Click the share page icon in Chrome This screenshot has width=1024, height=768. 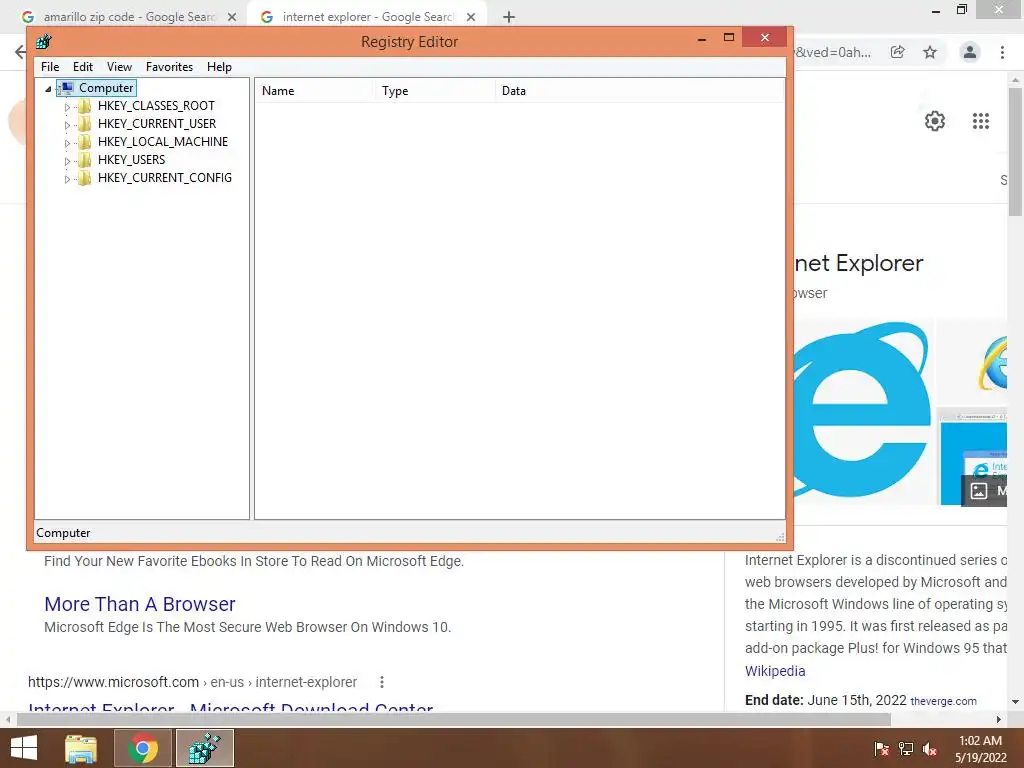(898, 52)
